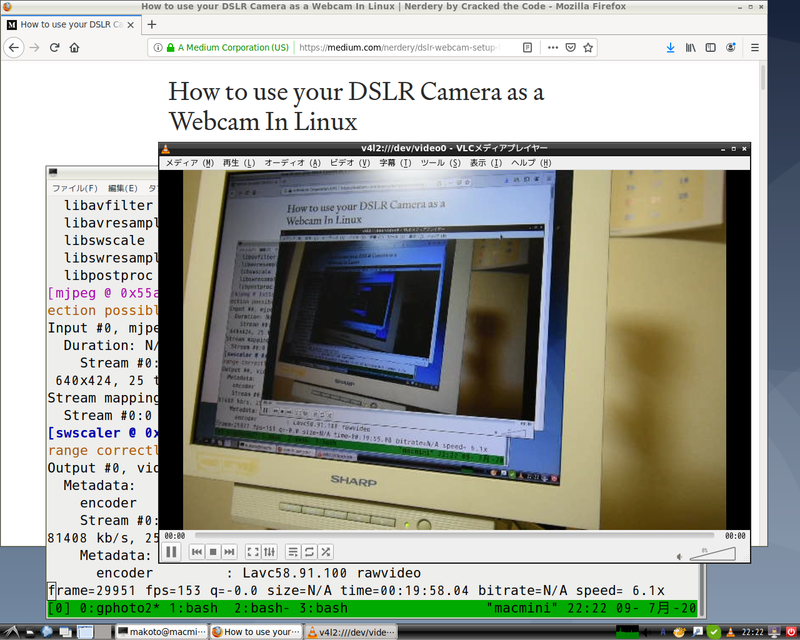Go to Firefox home page

74,47
